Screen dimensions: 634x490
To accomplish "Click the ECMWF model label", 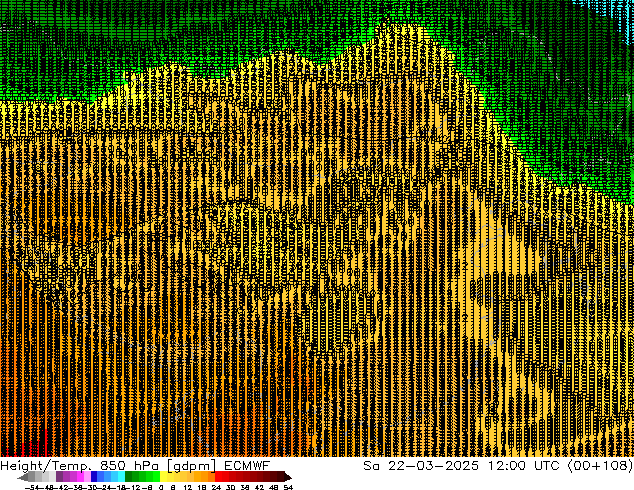I will click(x=247, y=465).
